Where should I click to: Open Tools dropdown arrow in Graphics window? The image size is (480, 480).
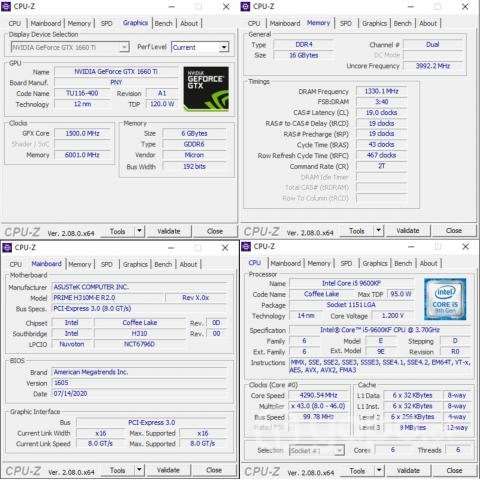click(x=139, y=231)
